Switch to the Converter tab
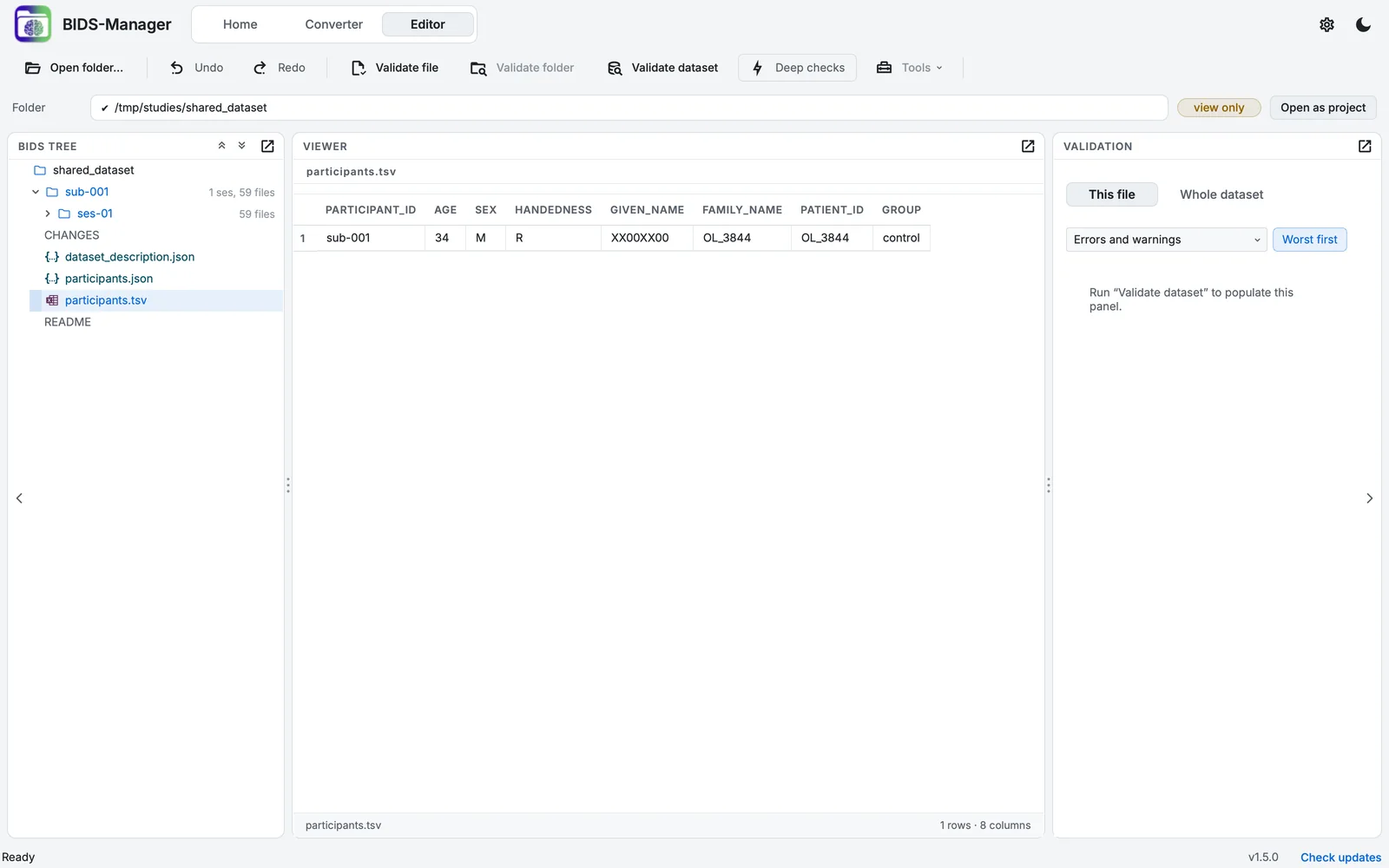Screen dimensions: 1389x868 333,24
